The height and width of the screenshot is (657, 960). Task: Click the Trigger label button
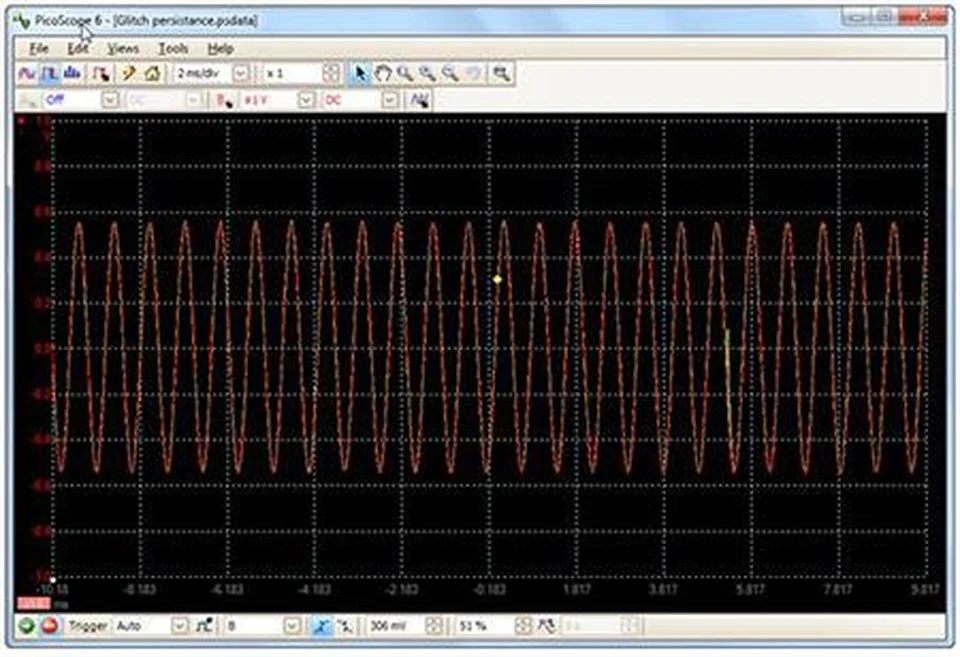click(88, 626)
